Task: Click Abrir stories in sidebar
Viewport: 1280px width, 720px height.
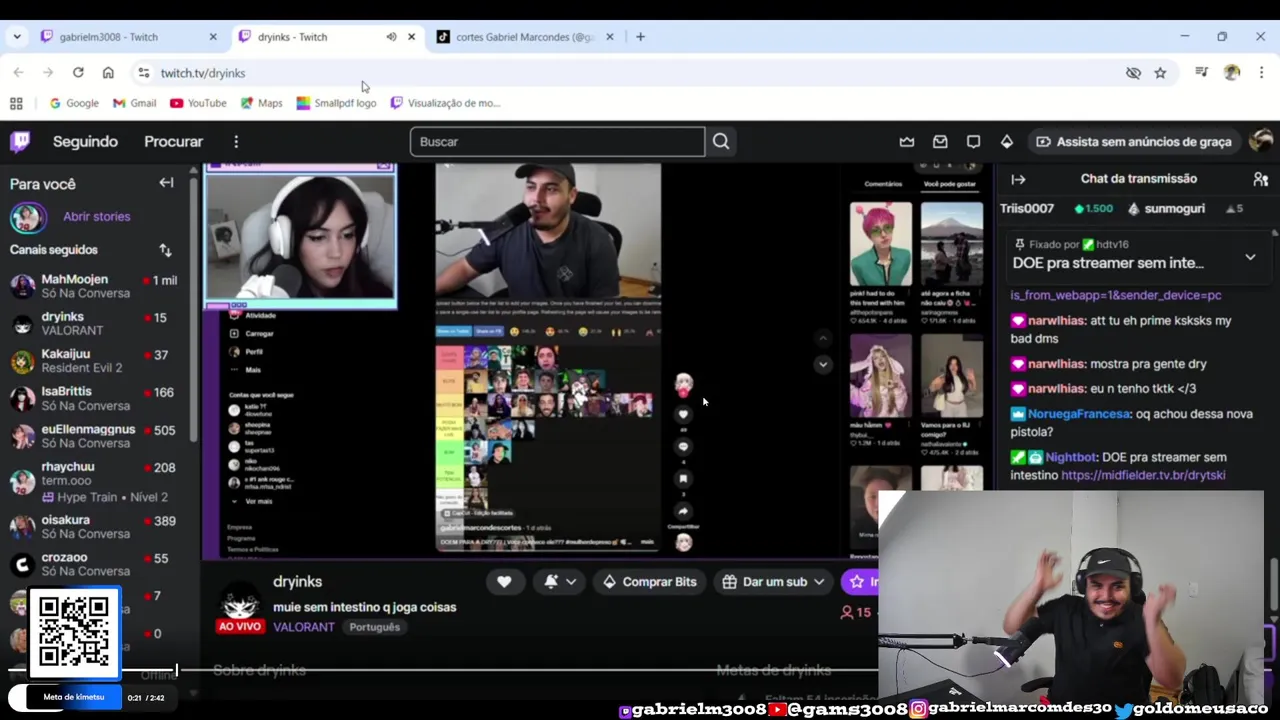Action: (x=96, y=216)
